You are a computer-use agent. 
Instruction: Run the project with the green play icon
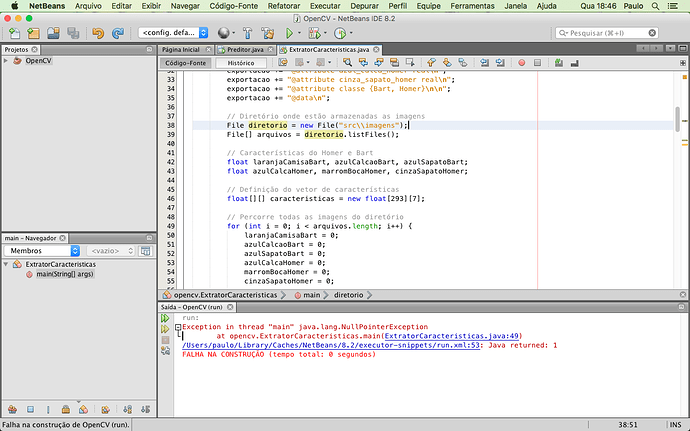pos(290,33)
